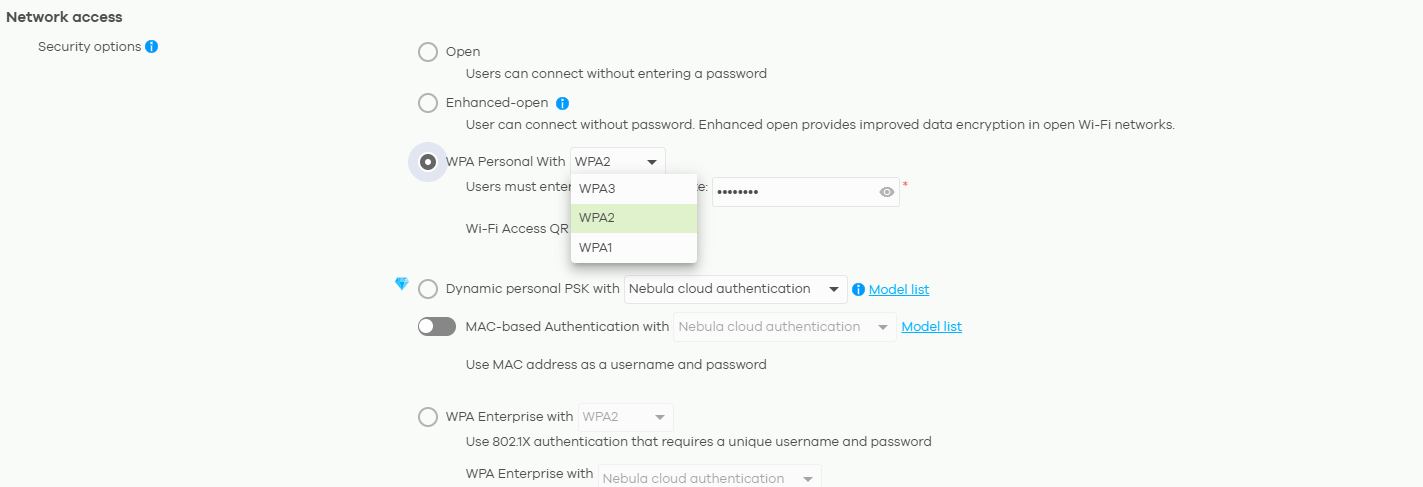The width and height of the screenshot is (1423, 487).
Task: Open the Enhanced-open info icon
Action: (562, 103)
